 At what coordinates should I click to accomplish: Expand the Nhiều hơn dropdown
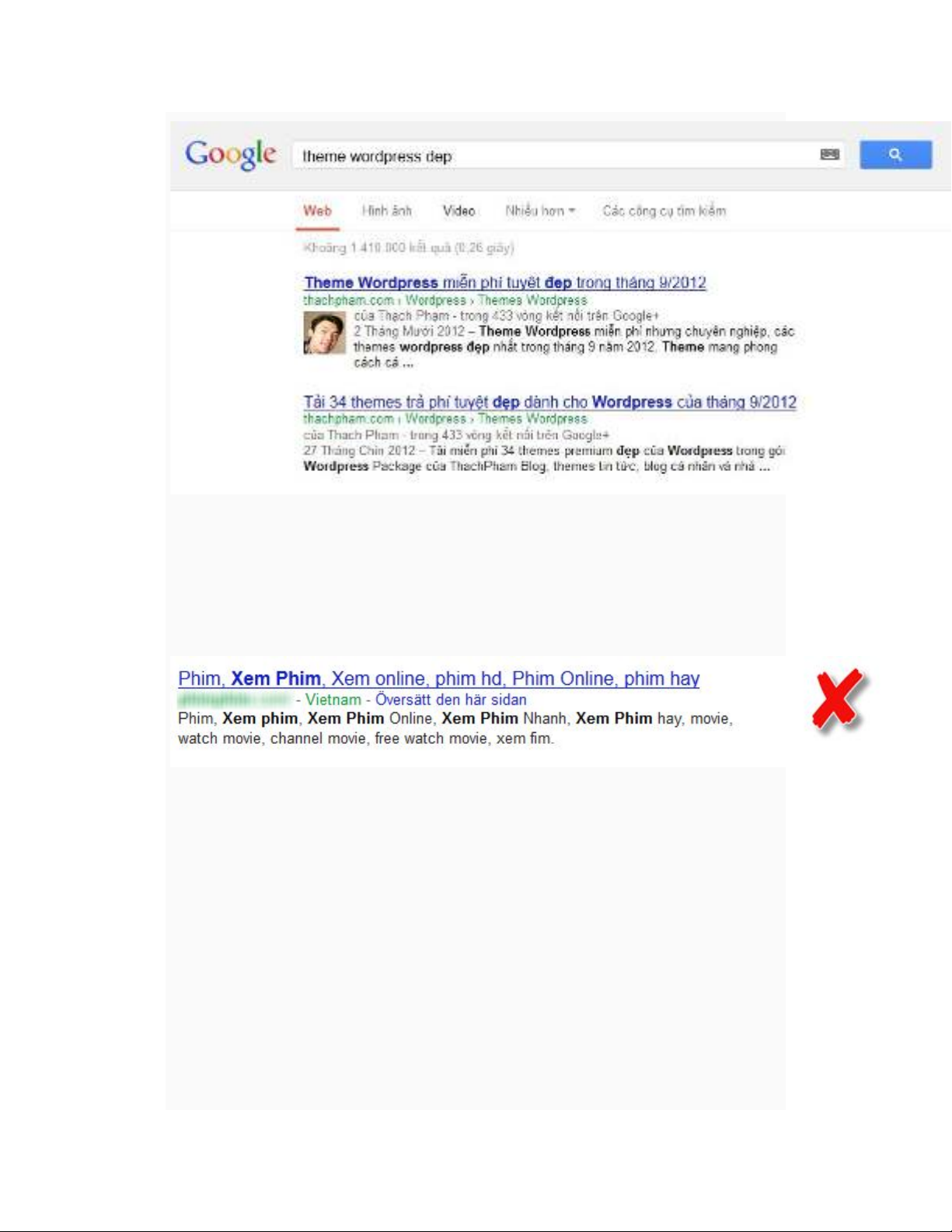(x=540, y=211)
